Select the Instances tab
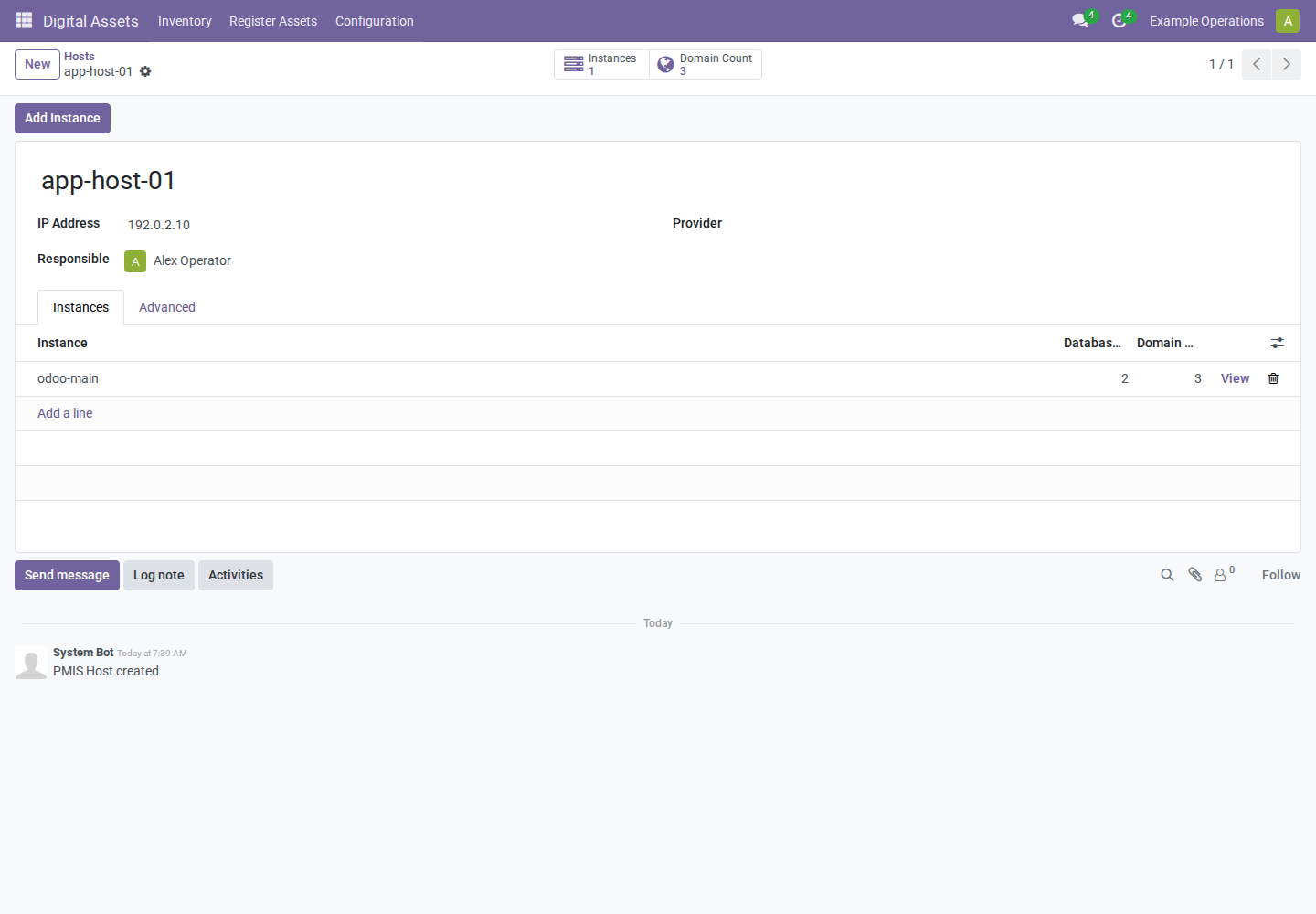Viewport: 1316px width, 914px height. click(80, 307)
